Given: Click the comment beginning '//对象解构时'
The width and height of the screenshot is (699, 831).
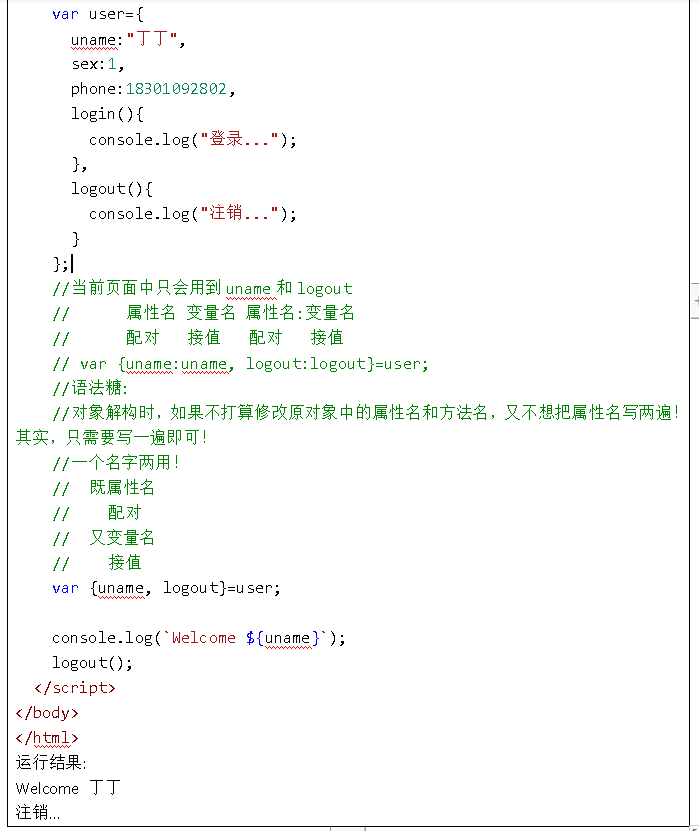Looking at the screenshot, I should pos(366,412).
